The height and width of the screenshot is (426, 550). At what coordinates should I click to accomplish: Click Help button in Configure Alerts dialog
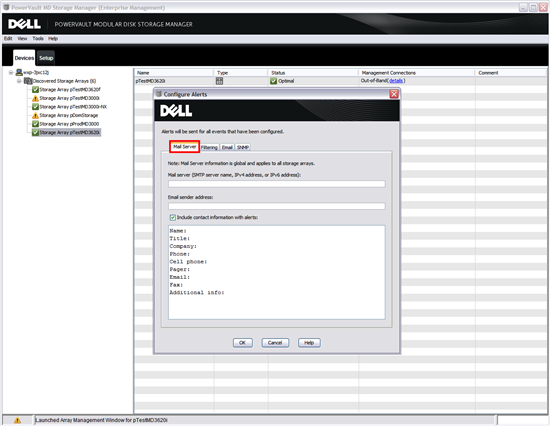pyautogui.click(x=309, y=343)
